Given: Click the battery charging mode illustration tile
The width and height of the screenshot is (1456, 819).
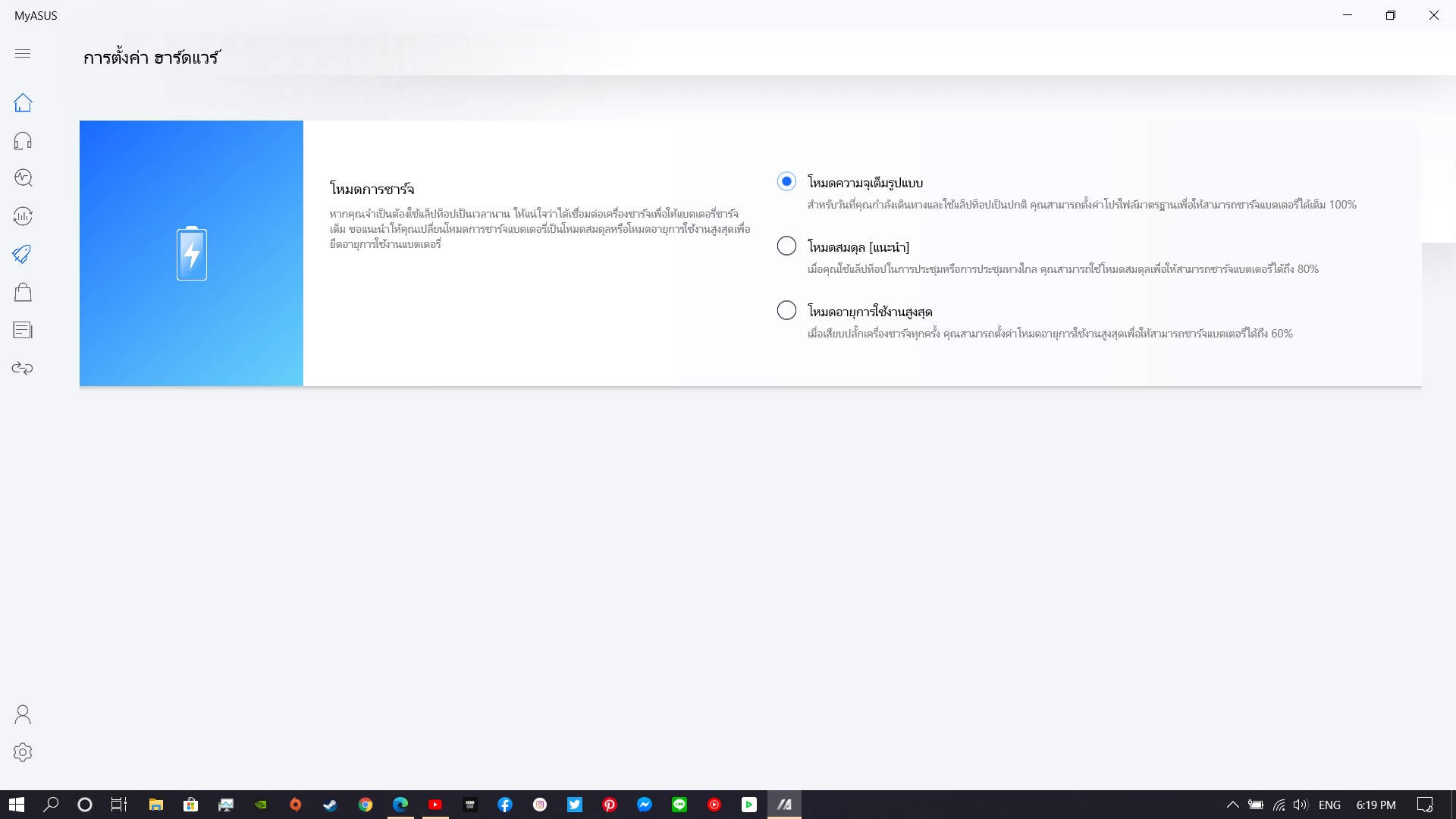Looking at the screenshot, I should [191, 253].
